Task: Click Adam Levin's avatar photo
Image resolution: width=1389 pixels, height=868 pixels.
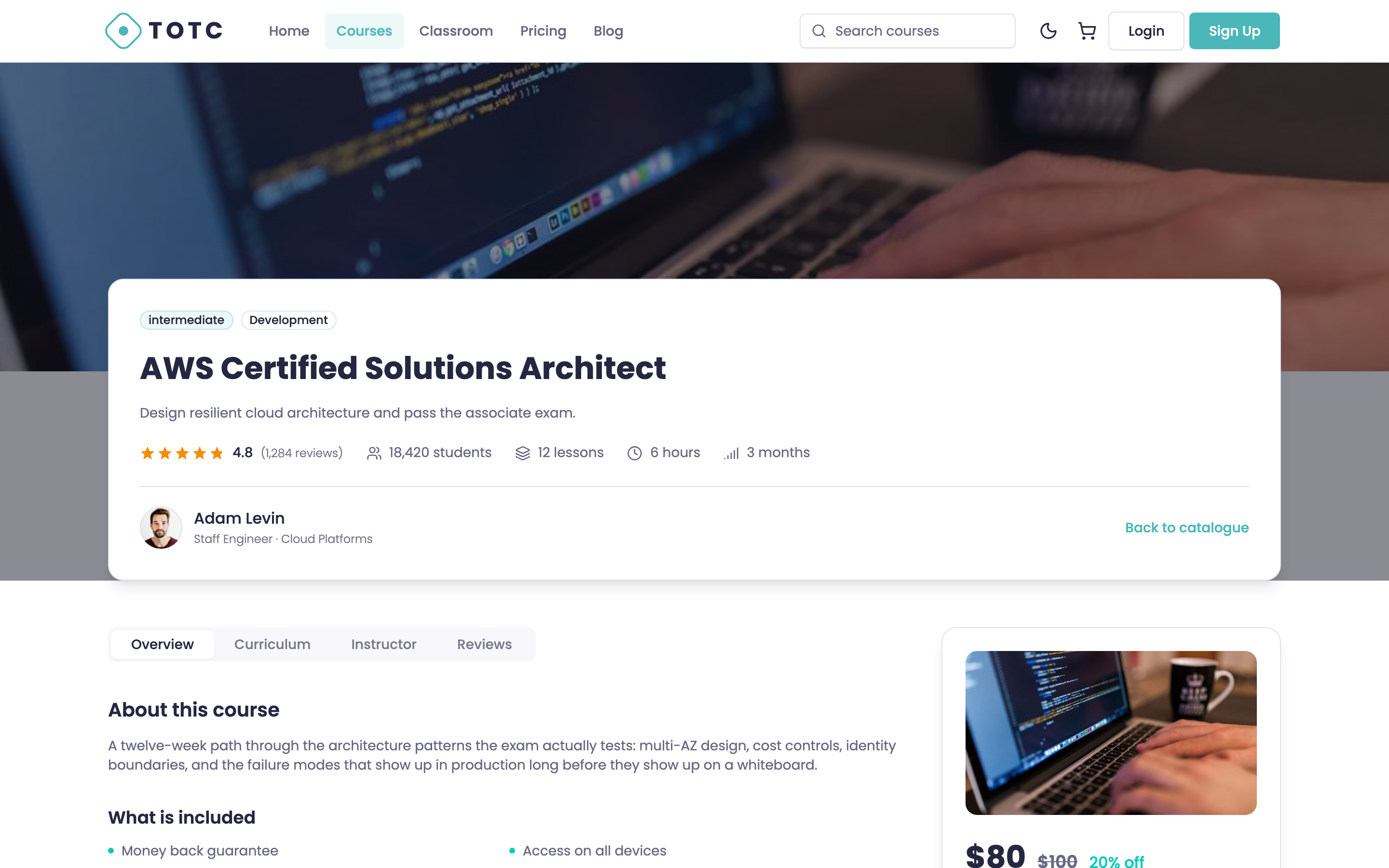Action: 161,528
